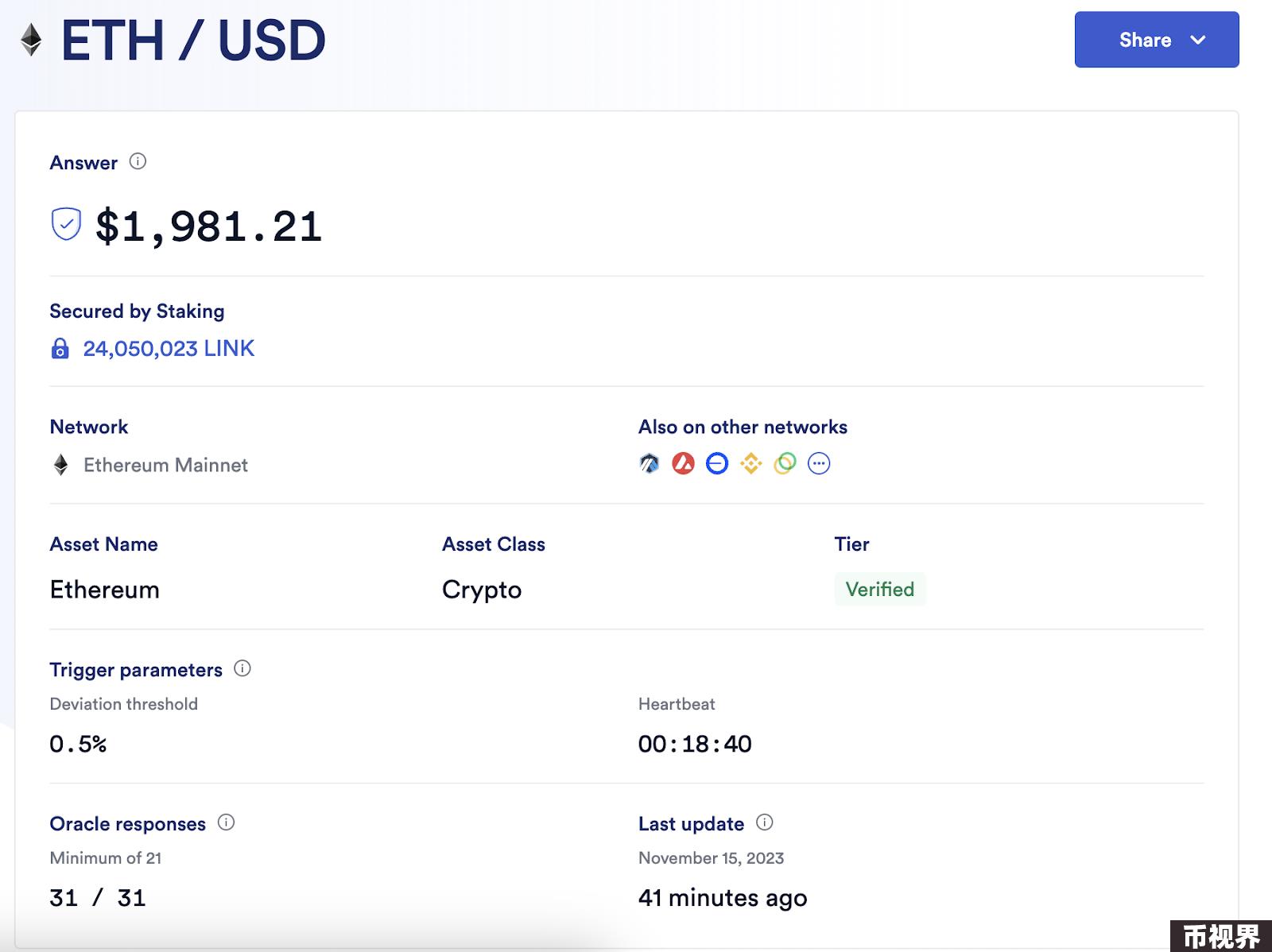Click the 0.5% deviation threshold value

tap(78, 744)
